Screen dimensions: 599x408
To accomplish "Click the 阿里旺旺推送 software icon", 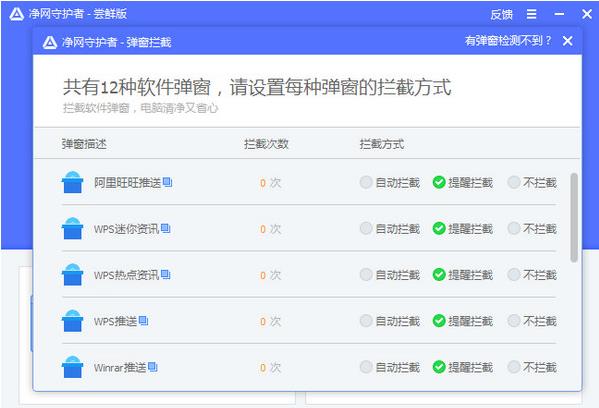I will point(72,182).
